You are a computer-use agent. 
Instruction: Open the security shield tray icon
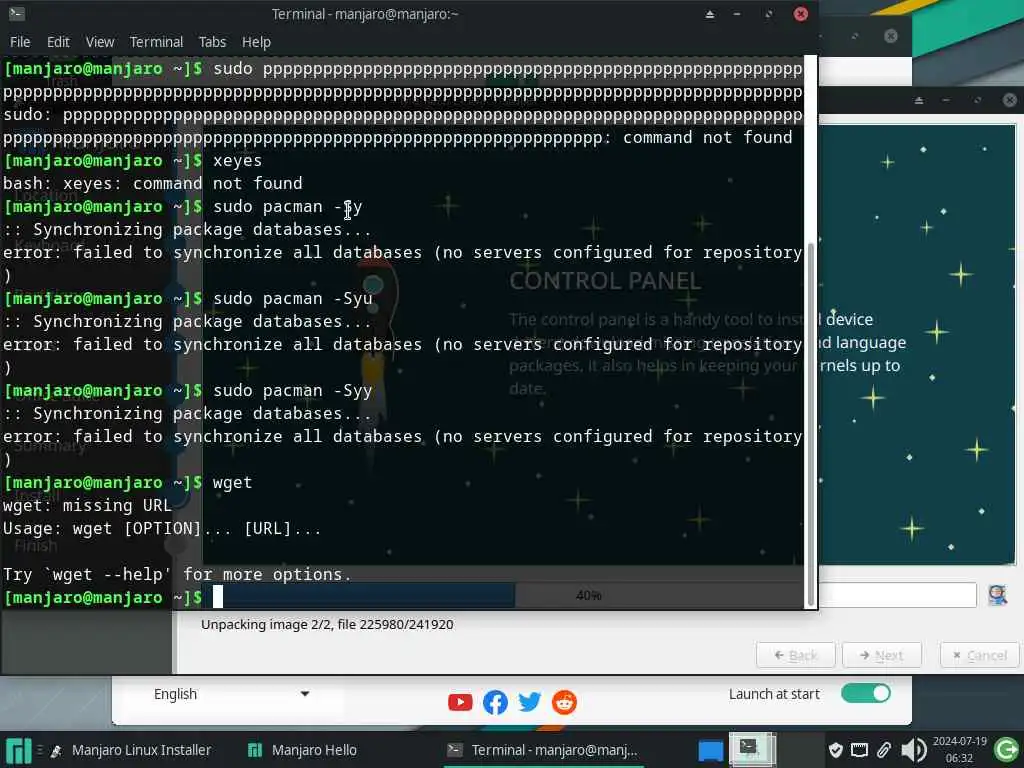[x=835, y=750]
